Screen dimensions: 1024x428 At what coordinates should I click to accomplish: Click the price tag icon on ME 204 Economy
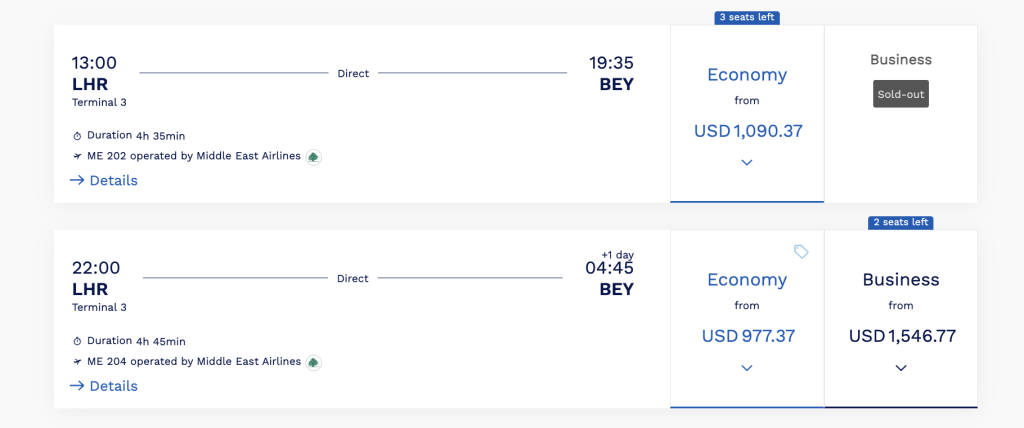pyautogui.click(x=801, y=252)
